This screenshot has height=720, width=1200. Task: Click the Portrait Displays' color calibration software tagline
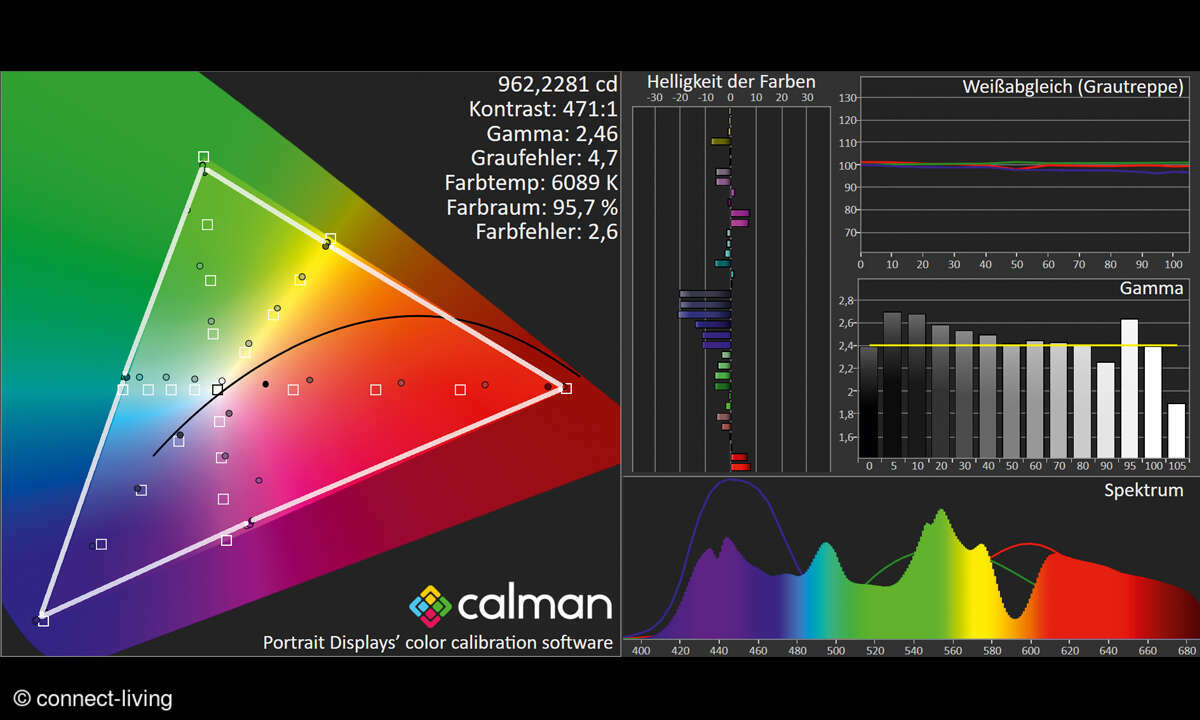pyautogui.click(x=437, y=642)
